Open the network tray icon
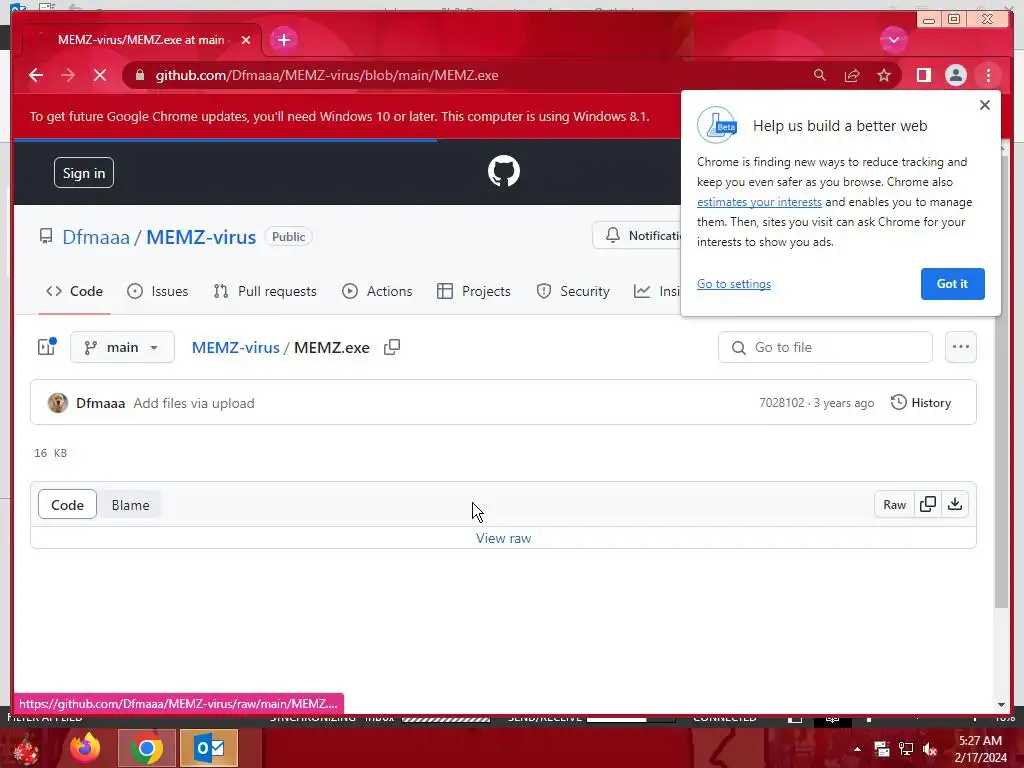Viewport: 1024px width, 768px height. pyautogui.click(x=906, y=750)
